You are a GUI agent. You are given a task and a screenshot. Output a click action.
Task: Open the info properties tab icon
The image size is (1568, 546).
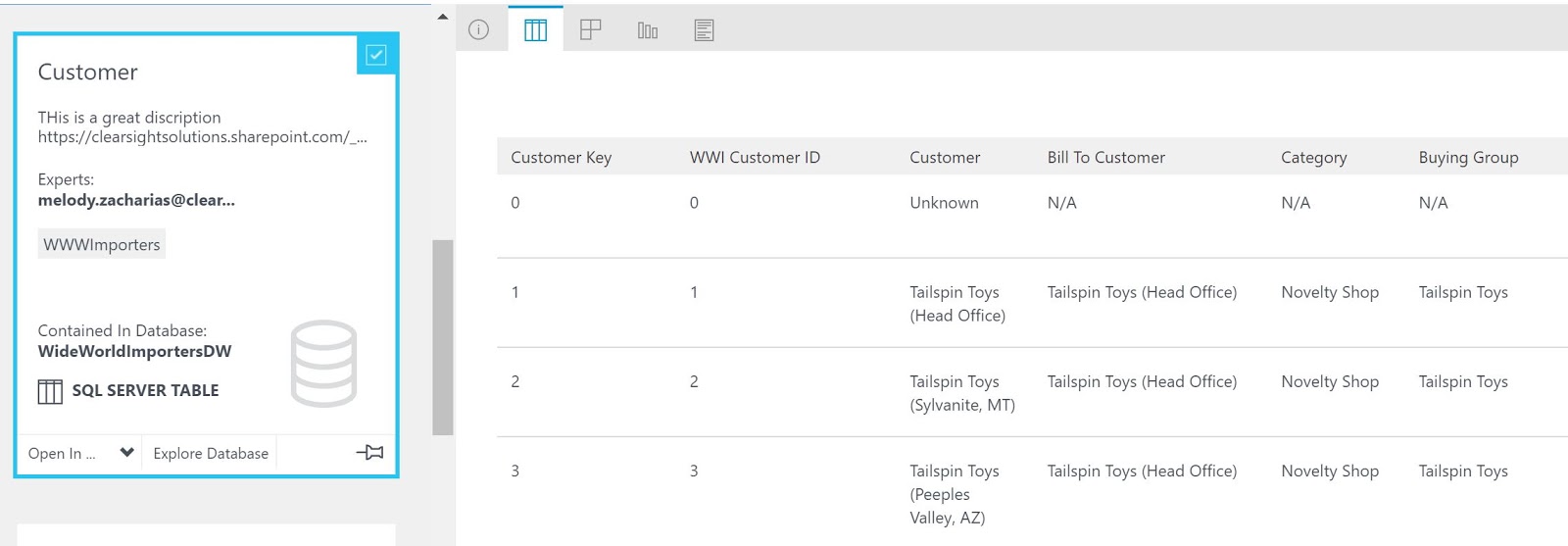[x=478, y=29]
